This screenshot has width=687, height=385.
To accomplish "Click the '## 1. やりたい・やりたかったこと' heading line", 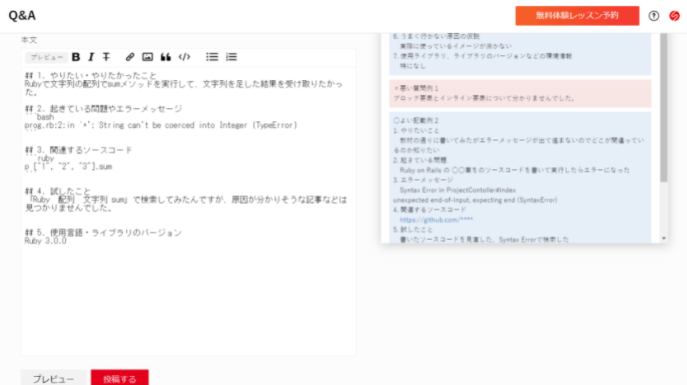I will 91,75.
